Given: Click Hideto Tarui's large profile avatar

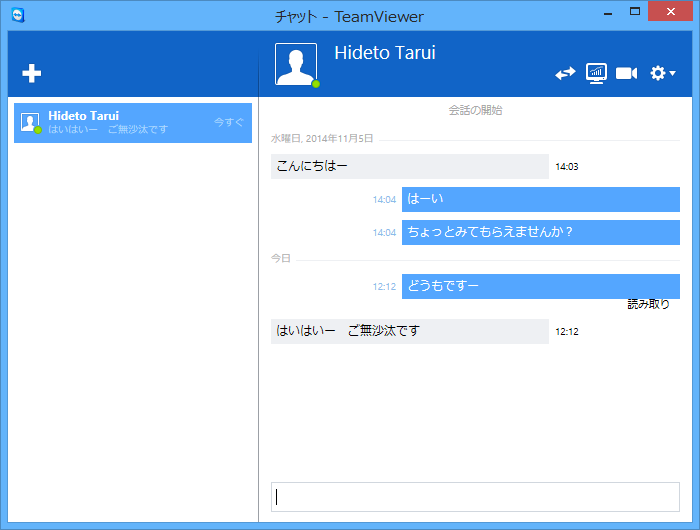Looking at the screenshot, I should 296,64.
